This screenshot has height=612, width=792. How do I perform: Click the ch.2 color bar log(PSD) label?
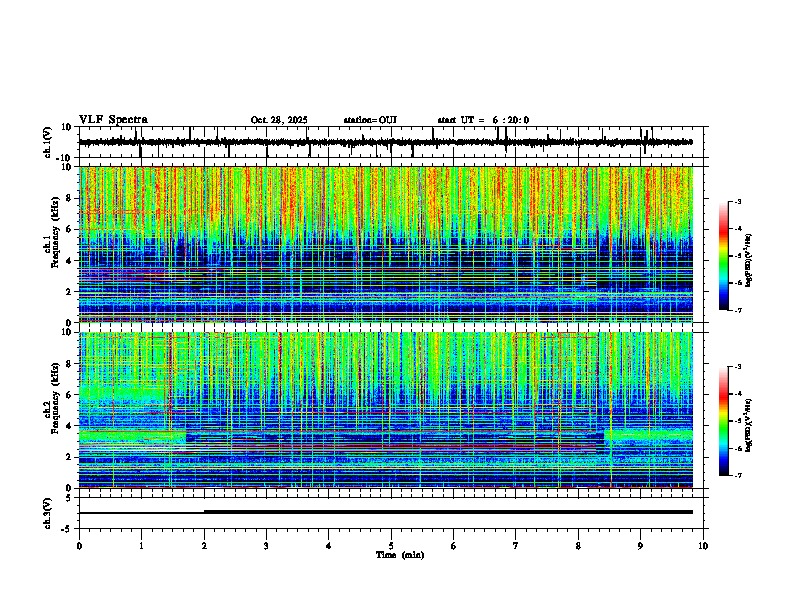[748, 425]
